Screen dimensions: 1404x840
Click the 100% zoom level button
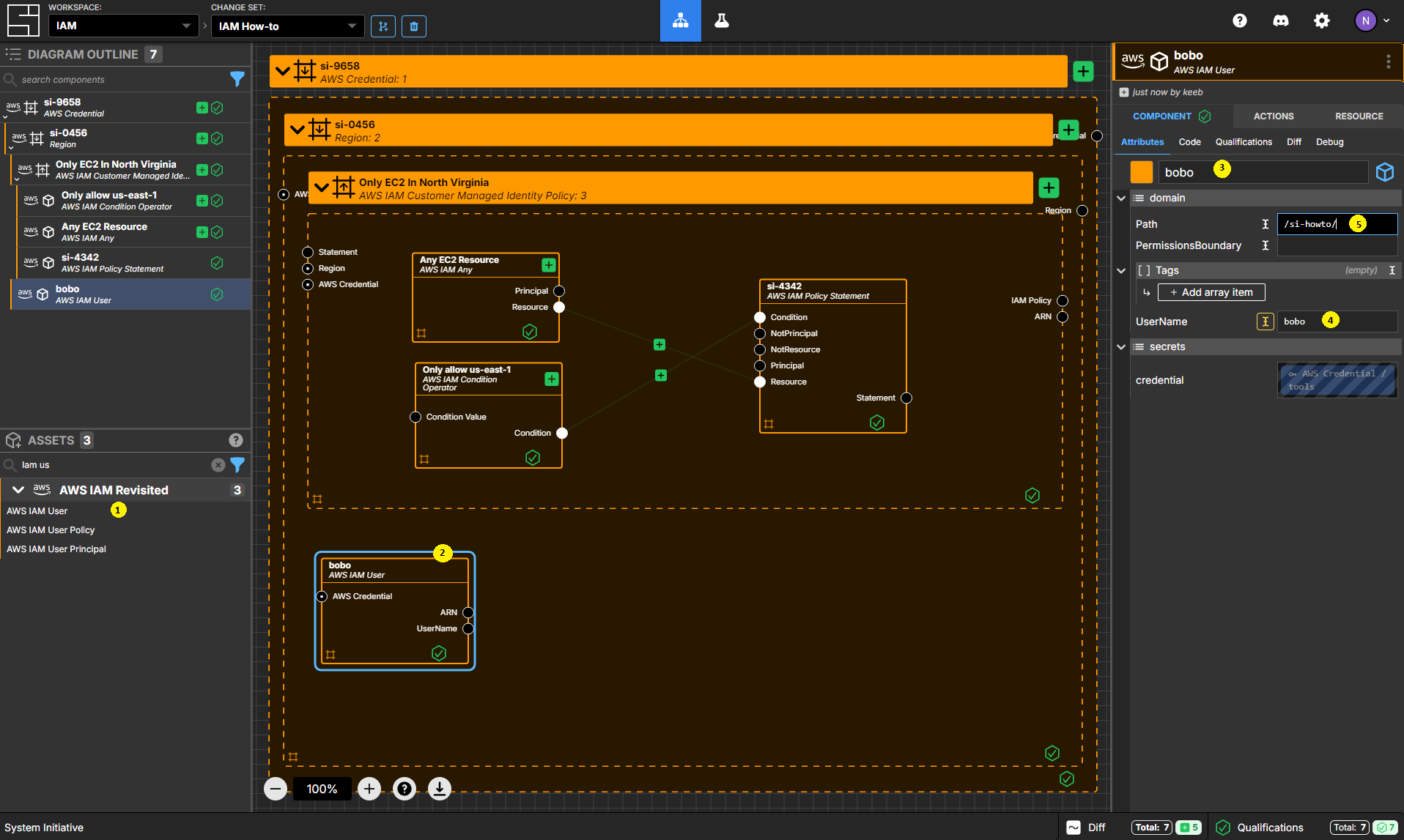(322, 789)
